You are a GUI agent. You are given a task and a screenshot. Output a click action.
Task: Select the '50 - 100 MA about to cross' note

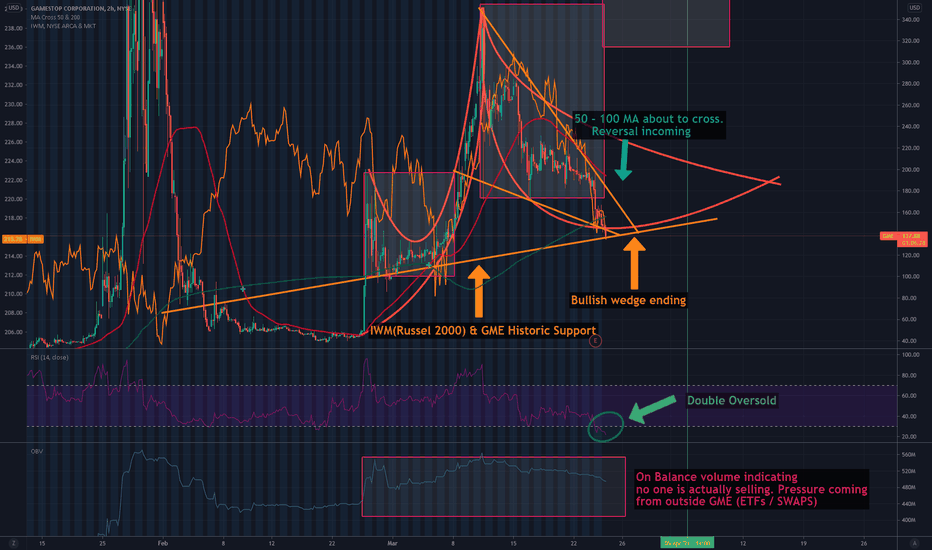(648, 125)
